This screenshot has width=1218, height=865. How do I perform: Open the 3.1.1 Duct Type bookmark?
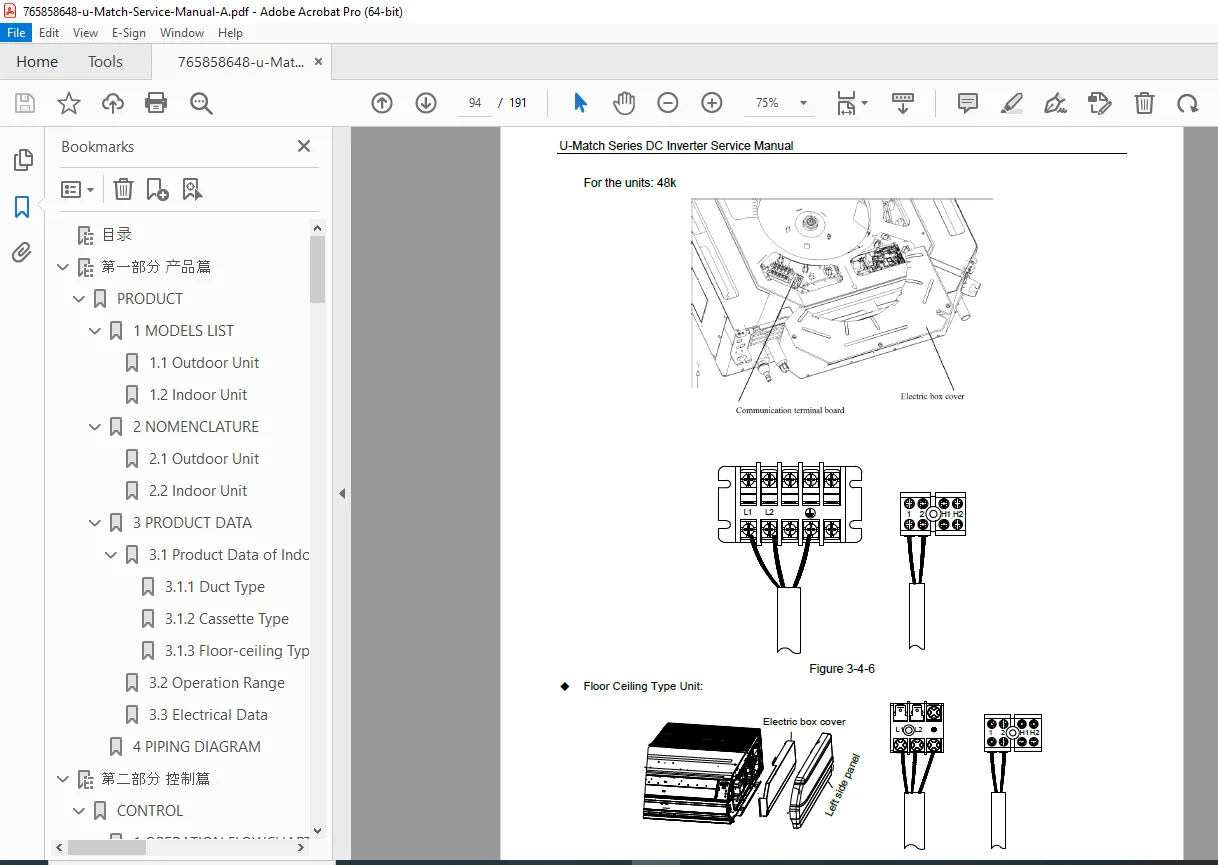[215, 587]
